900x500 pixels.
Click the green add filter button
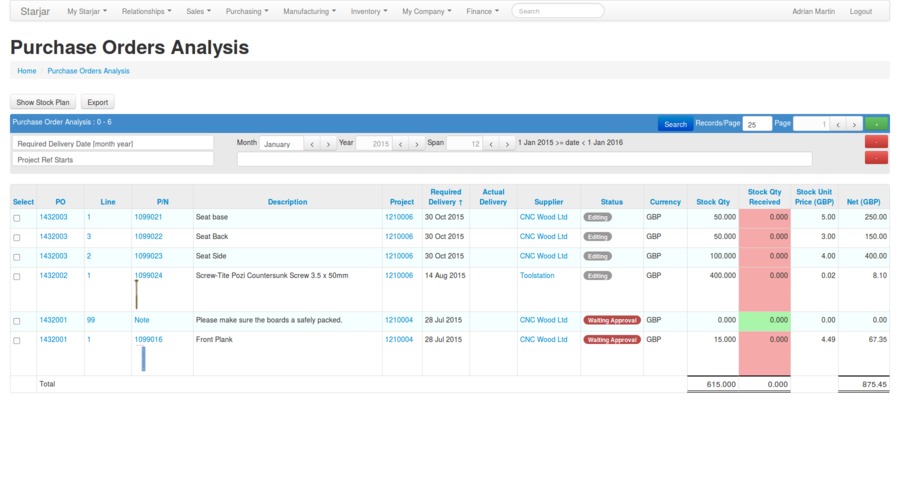point(876,124)
